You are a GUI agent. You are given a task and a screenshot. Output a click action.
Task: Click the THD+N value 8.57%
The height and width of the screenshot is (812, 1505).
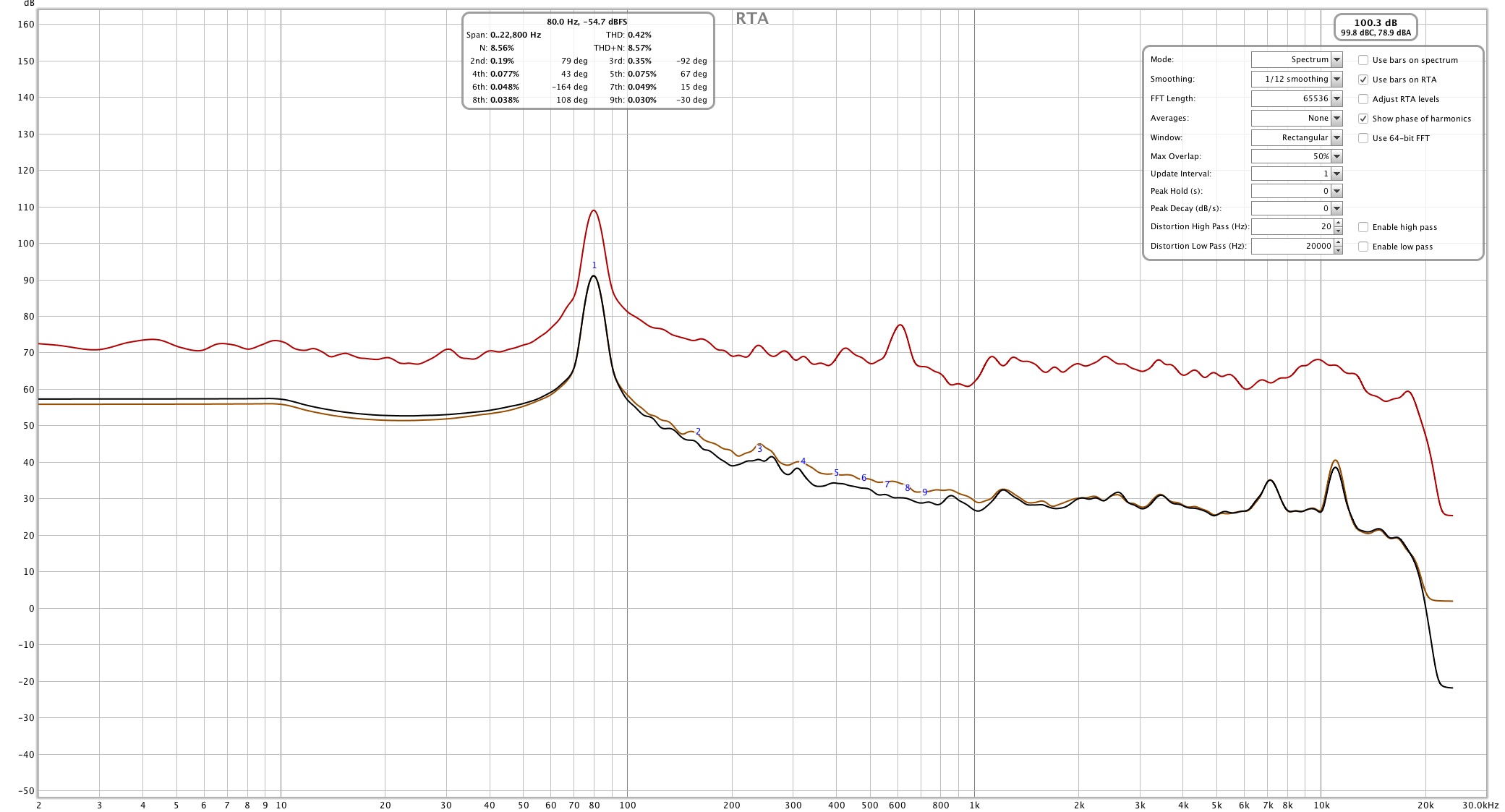[x=639, y=48]
